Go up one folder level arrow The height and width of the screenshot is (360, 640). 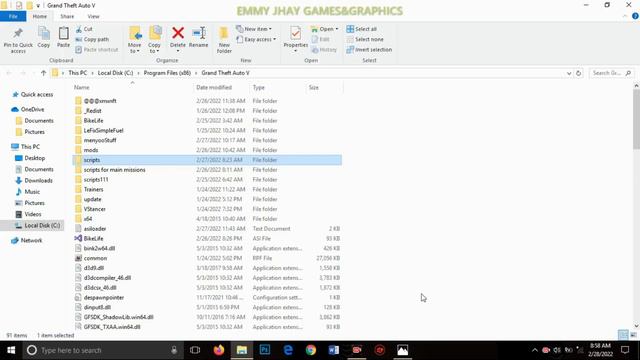(43, 73)
